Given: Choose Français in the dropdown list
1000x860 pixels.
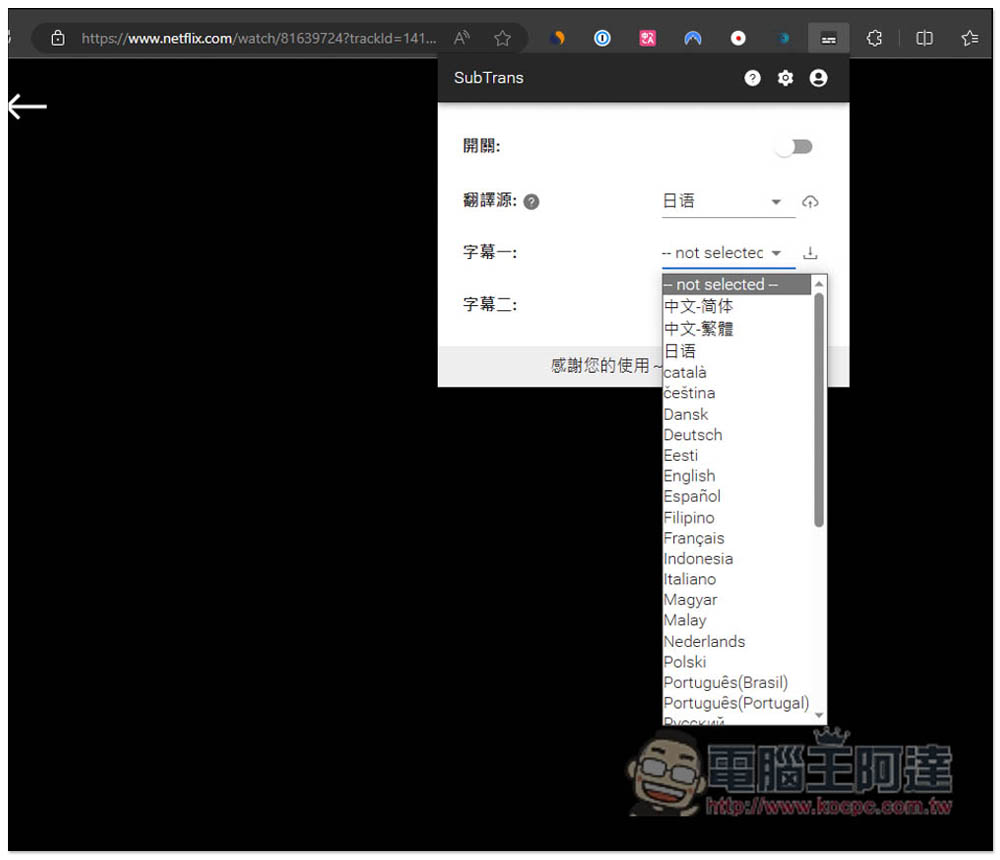Looking at the screenshot, I should pos(694,538).
